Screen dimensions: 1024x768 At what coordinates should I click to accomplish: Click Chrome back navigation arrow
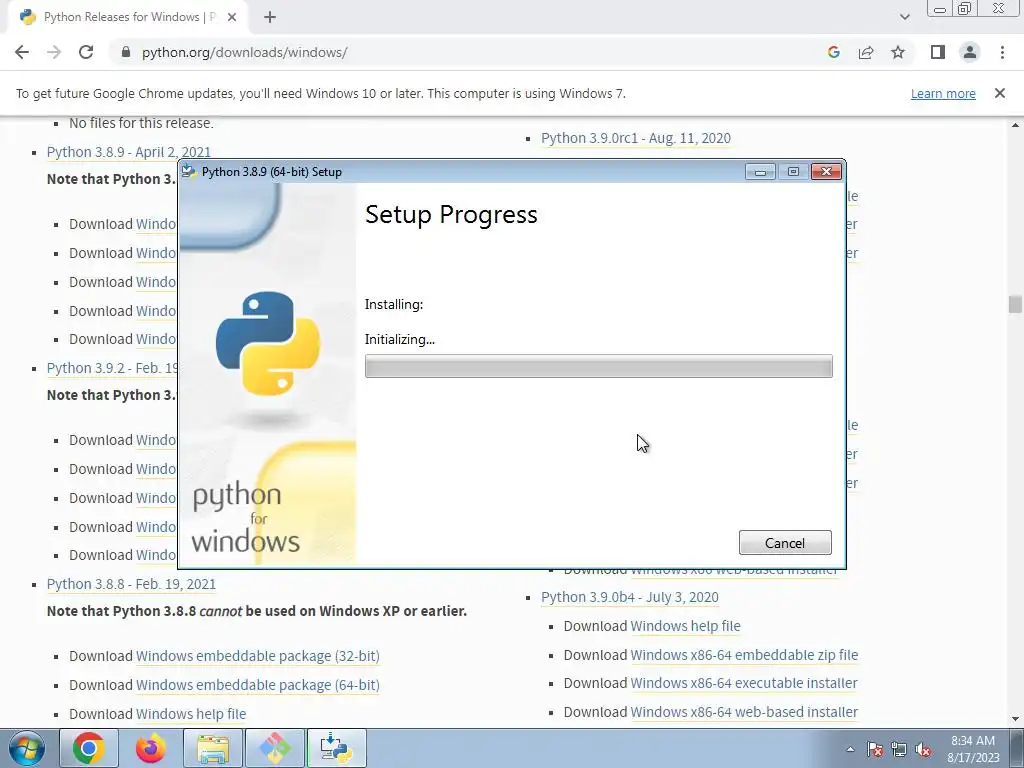[x=22, y=52]
